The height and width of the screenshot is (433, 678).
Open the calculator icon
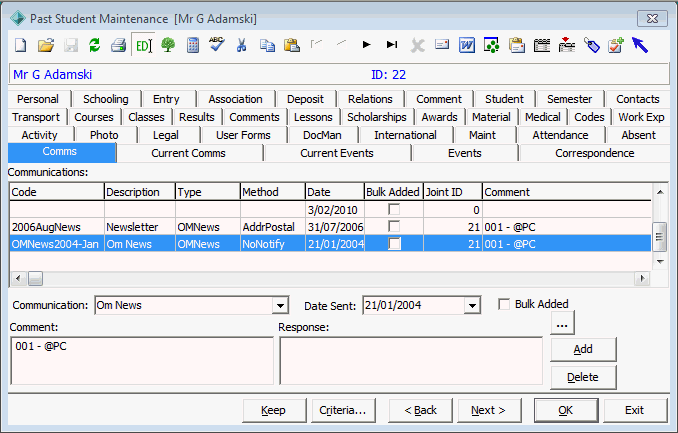(193, 45)
